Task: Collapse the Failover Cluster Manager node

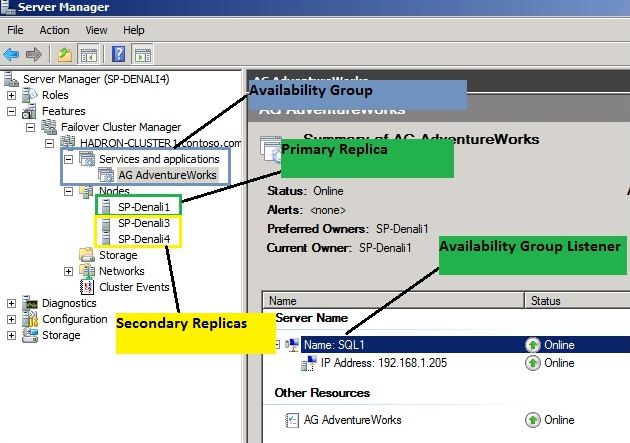Action: pos(31,127)
